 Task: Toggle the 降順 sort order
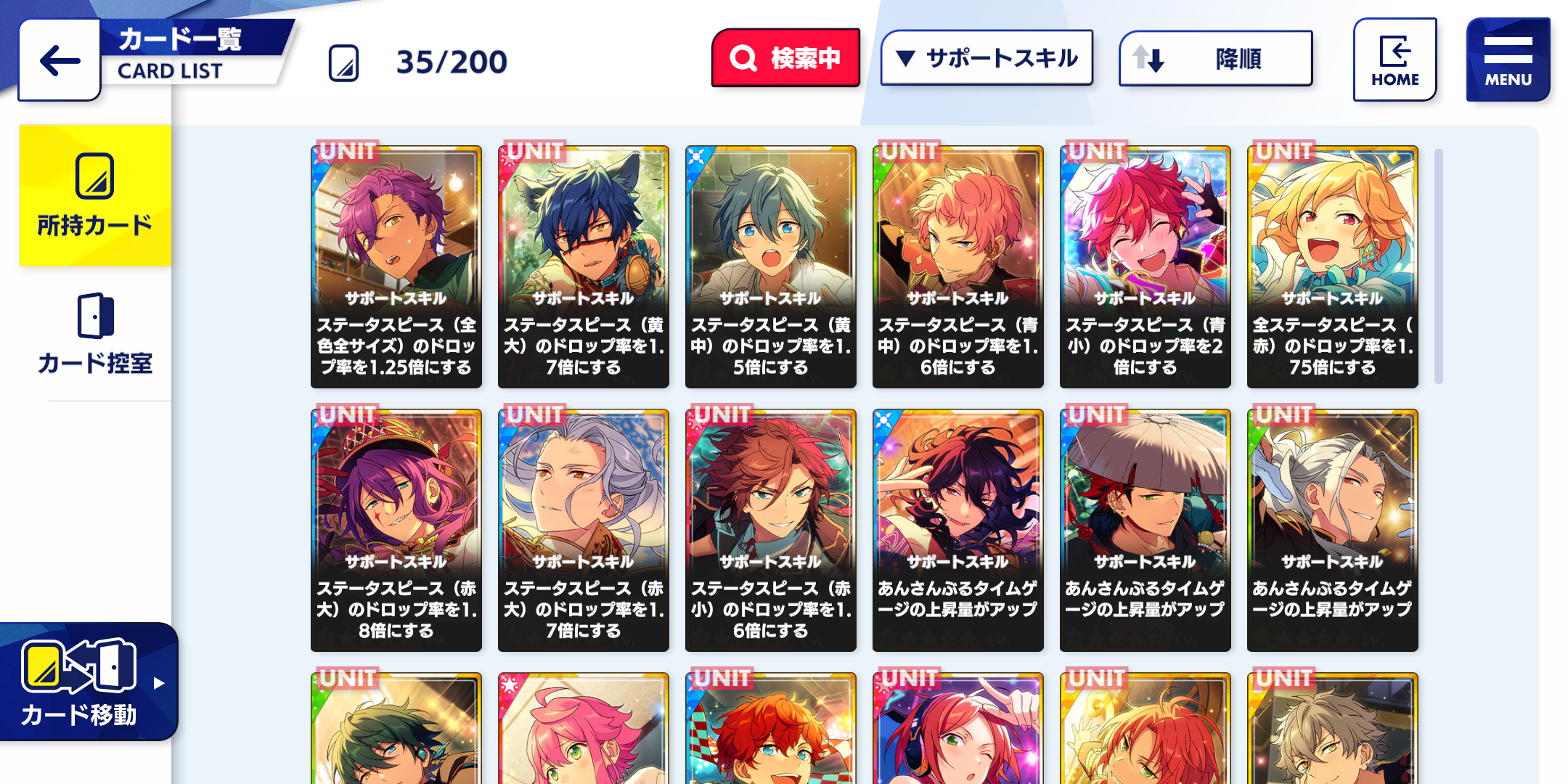pyautogui.click(x=1216, y=58)
